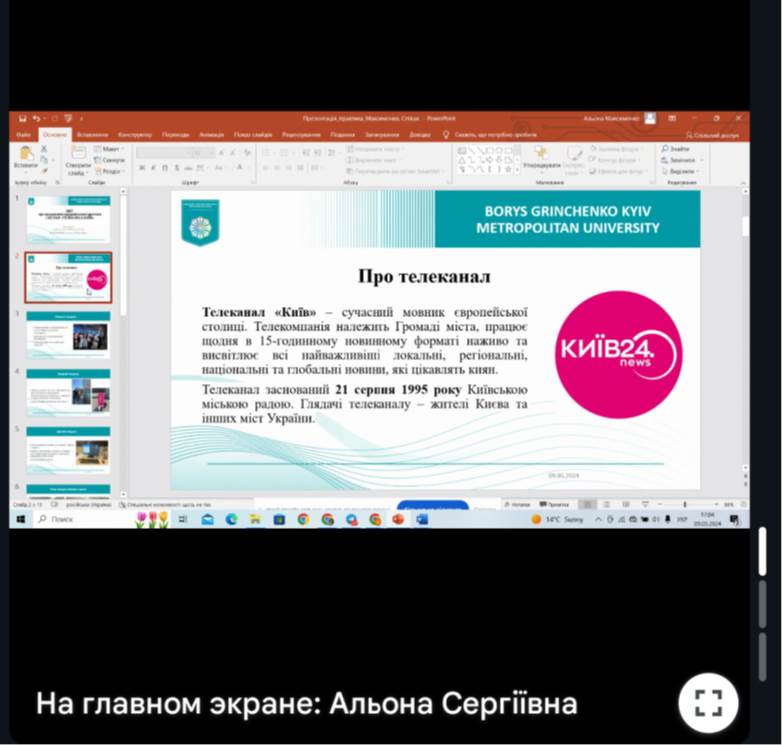The width and height of the screenshot is (782, 745).
Task: Click the Undo arrow in title bar
Action: tap(35, 118)
